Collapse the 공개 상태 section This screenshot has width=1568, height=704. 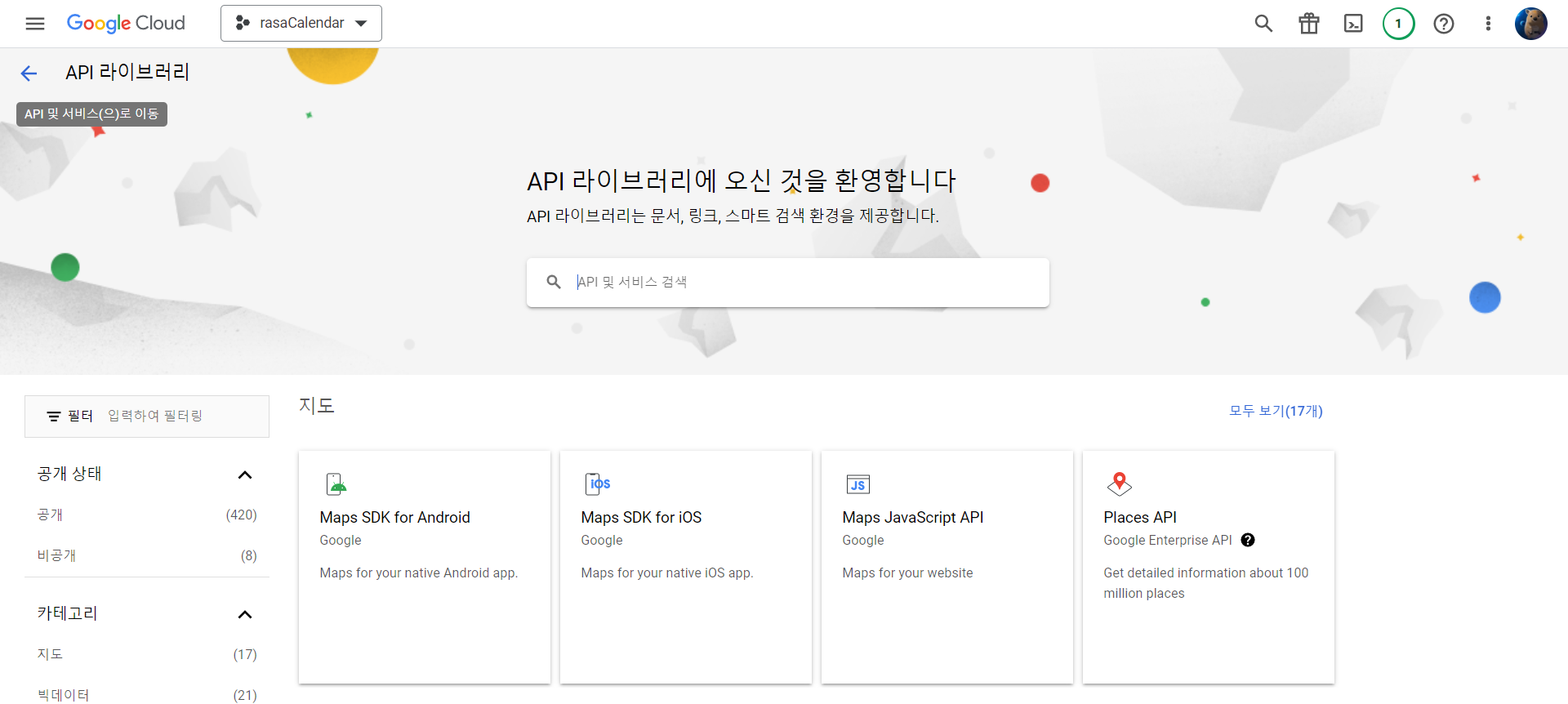244,475
